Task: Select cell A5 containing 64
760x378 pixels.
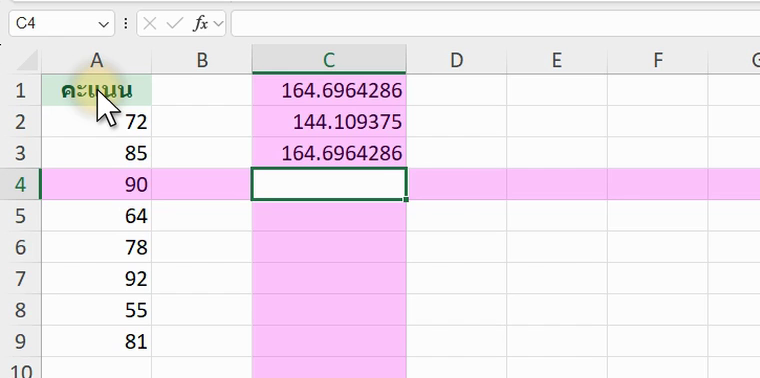Action: [96, 216]
